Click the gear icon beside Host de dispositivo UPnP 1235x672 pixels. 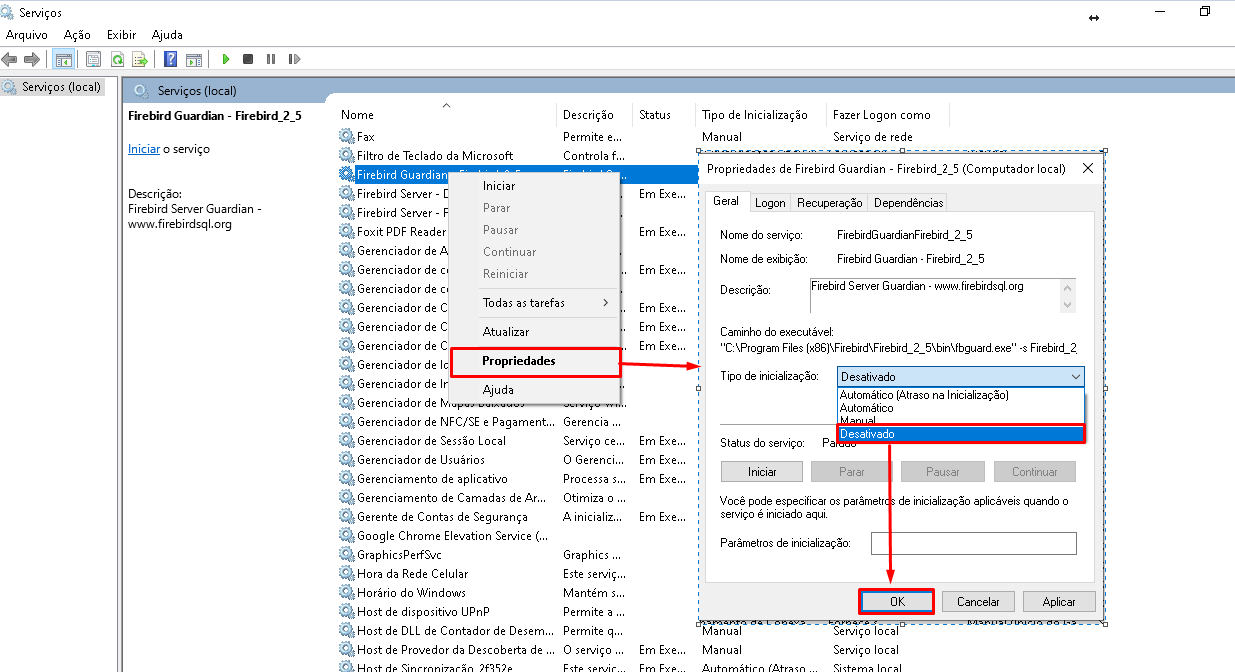(x=347, y=611)
